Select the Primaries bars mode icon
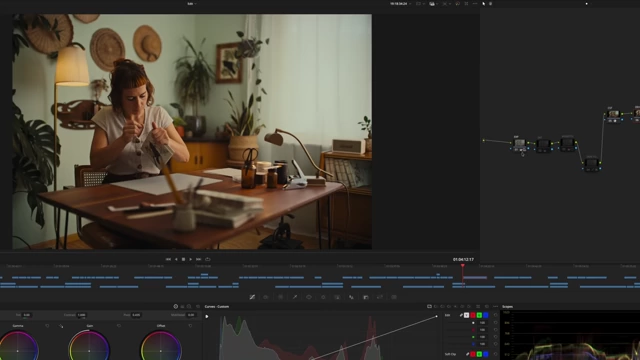640x360 pixels. [x=182, y=307]
